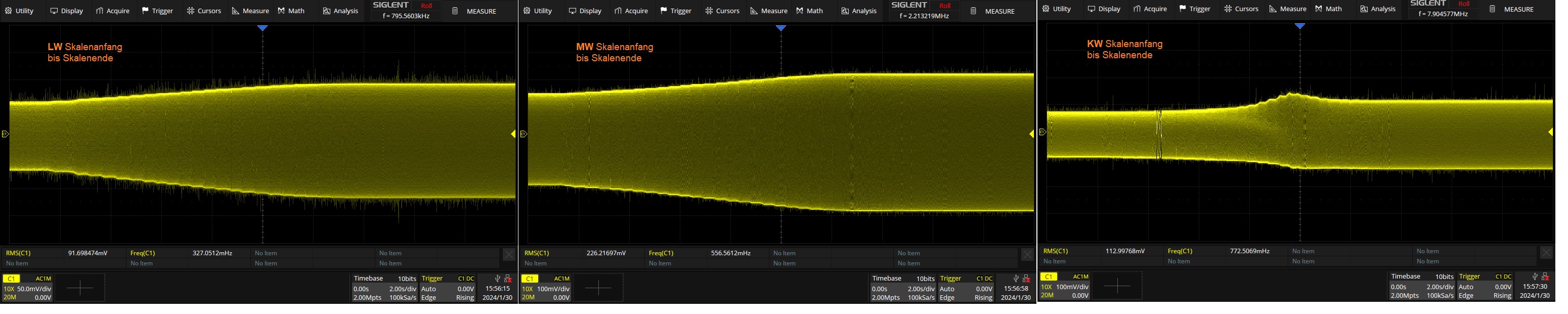
Task: Click the Trigger flag icon in the MW screenshot
Action: [664, 11]
